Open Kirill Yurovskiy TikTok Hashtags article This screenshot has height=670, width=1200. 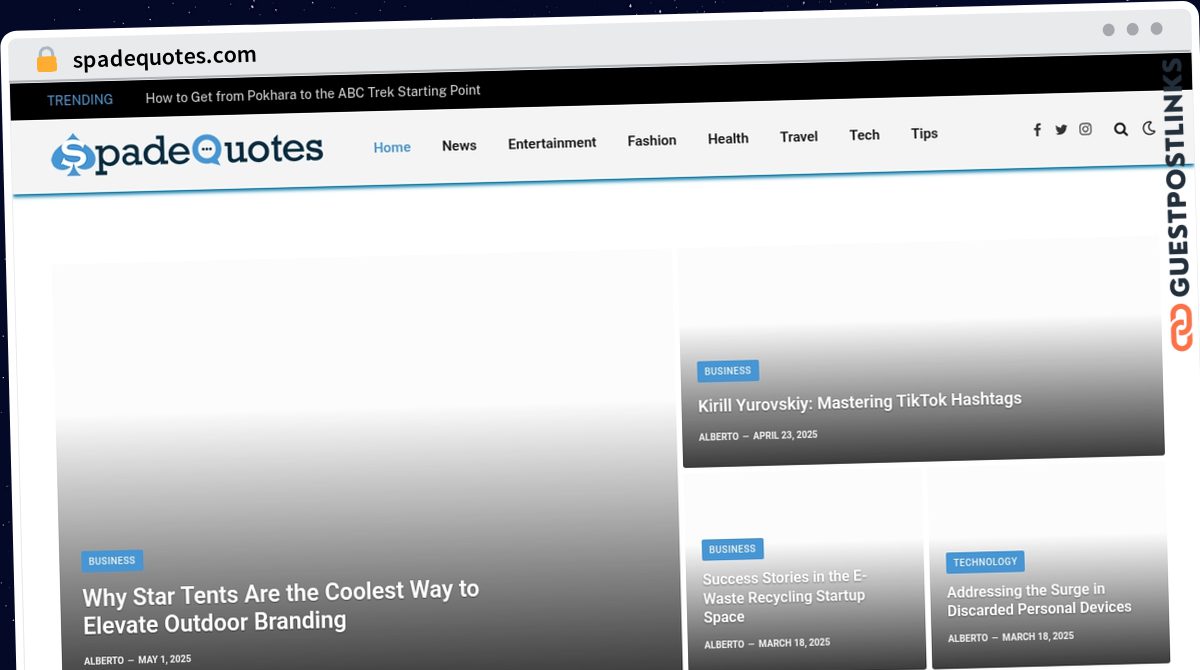860,402
